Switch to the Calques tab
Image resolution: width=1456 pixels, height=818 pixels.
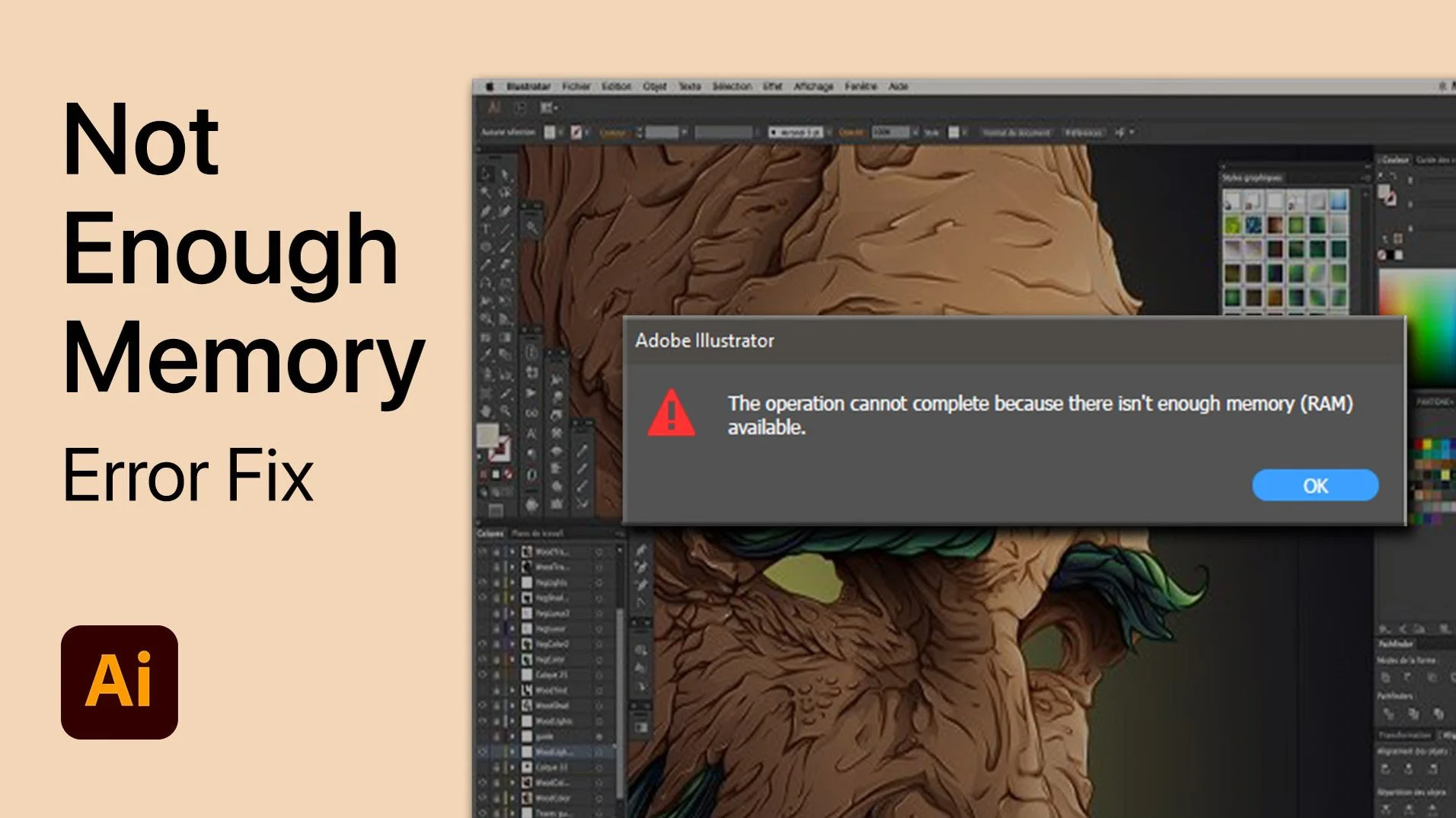click(490, 533)
